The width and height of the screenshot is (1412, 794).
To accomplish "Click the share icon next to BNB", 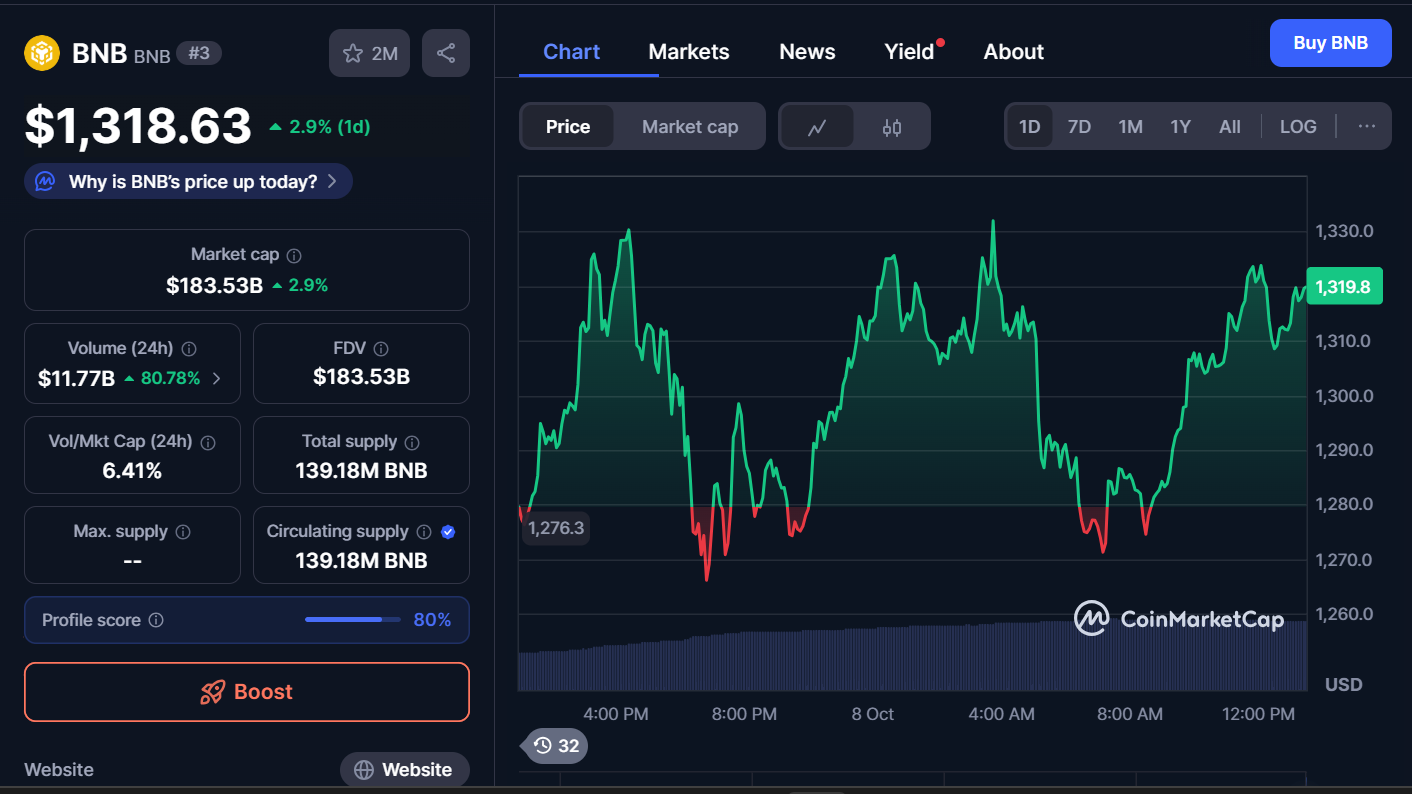I will click(446, 53).
